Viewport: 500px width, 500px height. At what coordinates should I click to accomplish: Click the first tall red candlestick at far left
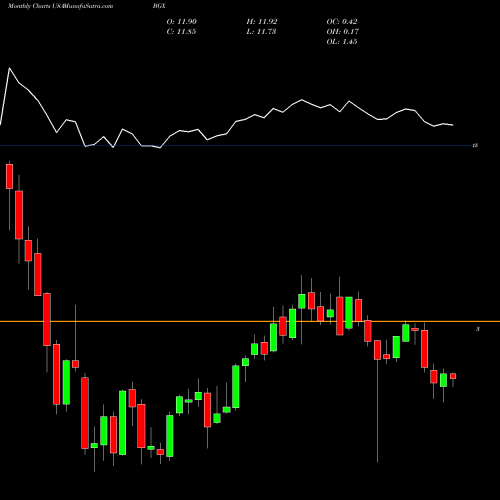click(9, 176)
